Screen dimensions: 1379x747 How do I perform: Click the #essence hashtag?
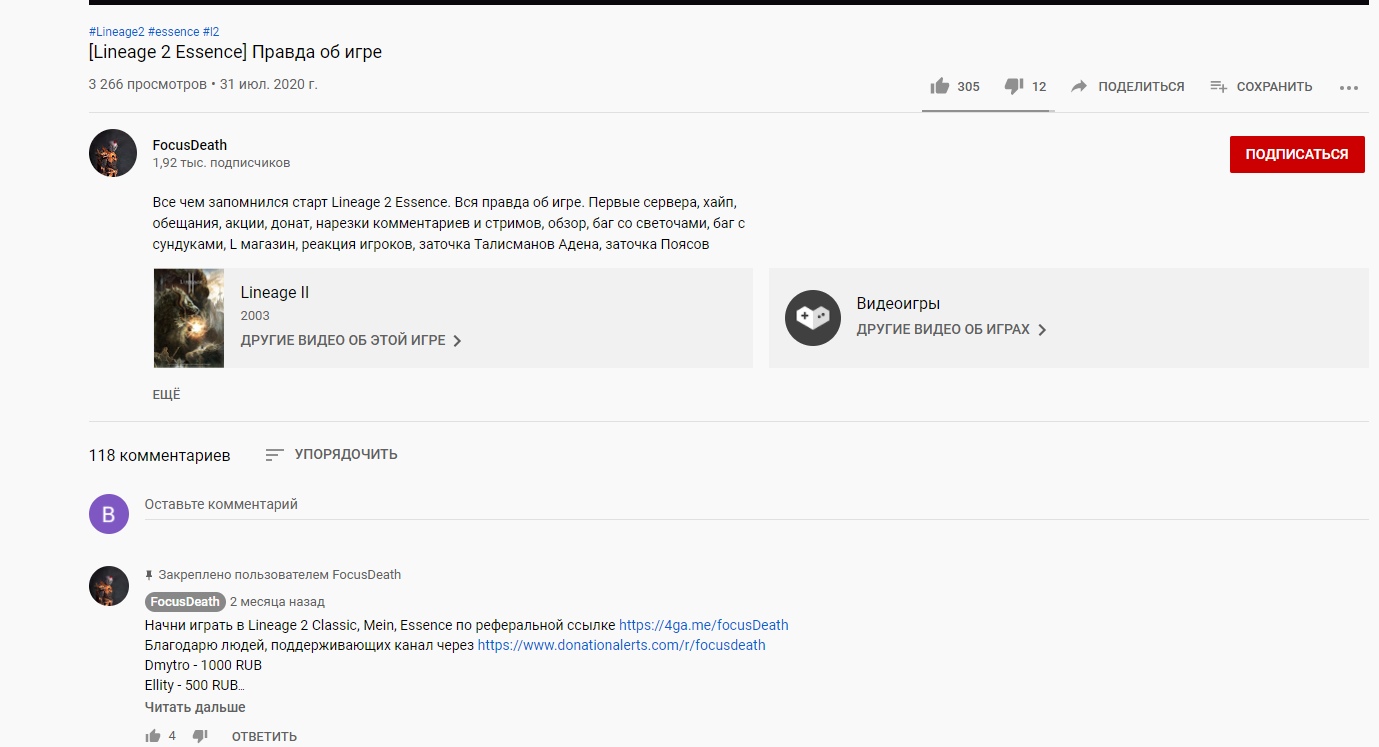pyautogui.click(x=174, y=32)
